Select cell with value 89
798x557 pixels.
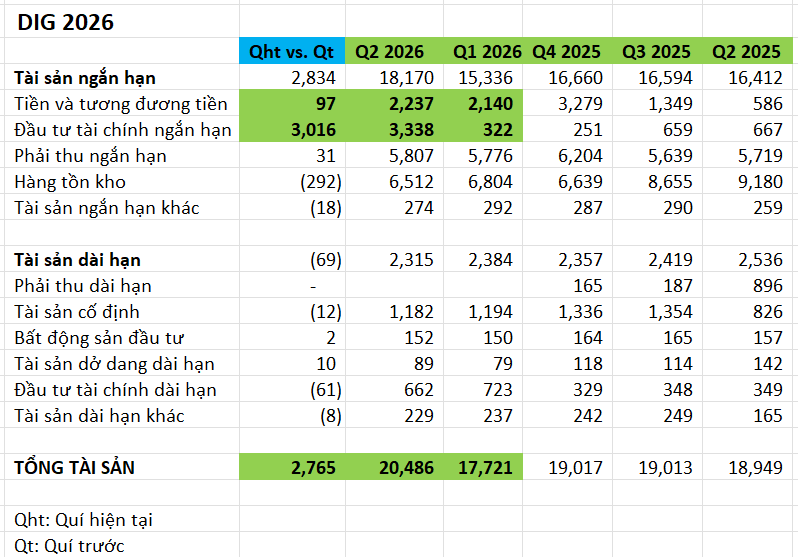(x=394, y=363)
